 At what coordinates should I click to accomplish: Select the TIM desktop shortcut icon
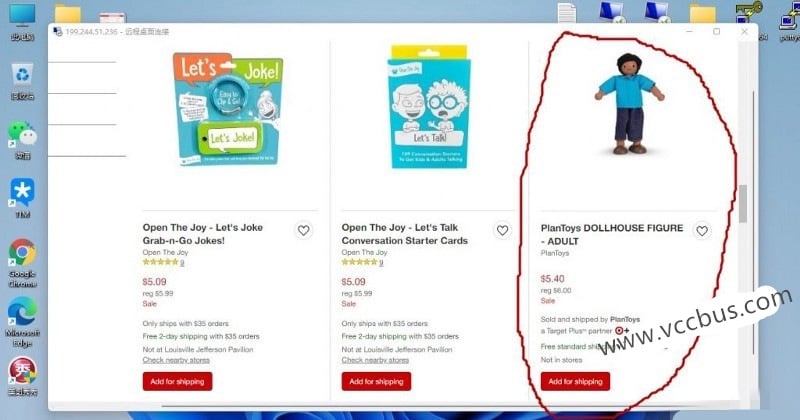point(22,199)
